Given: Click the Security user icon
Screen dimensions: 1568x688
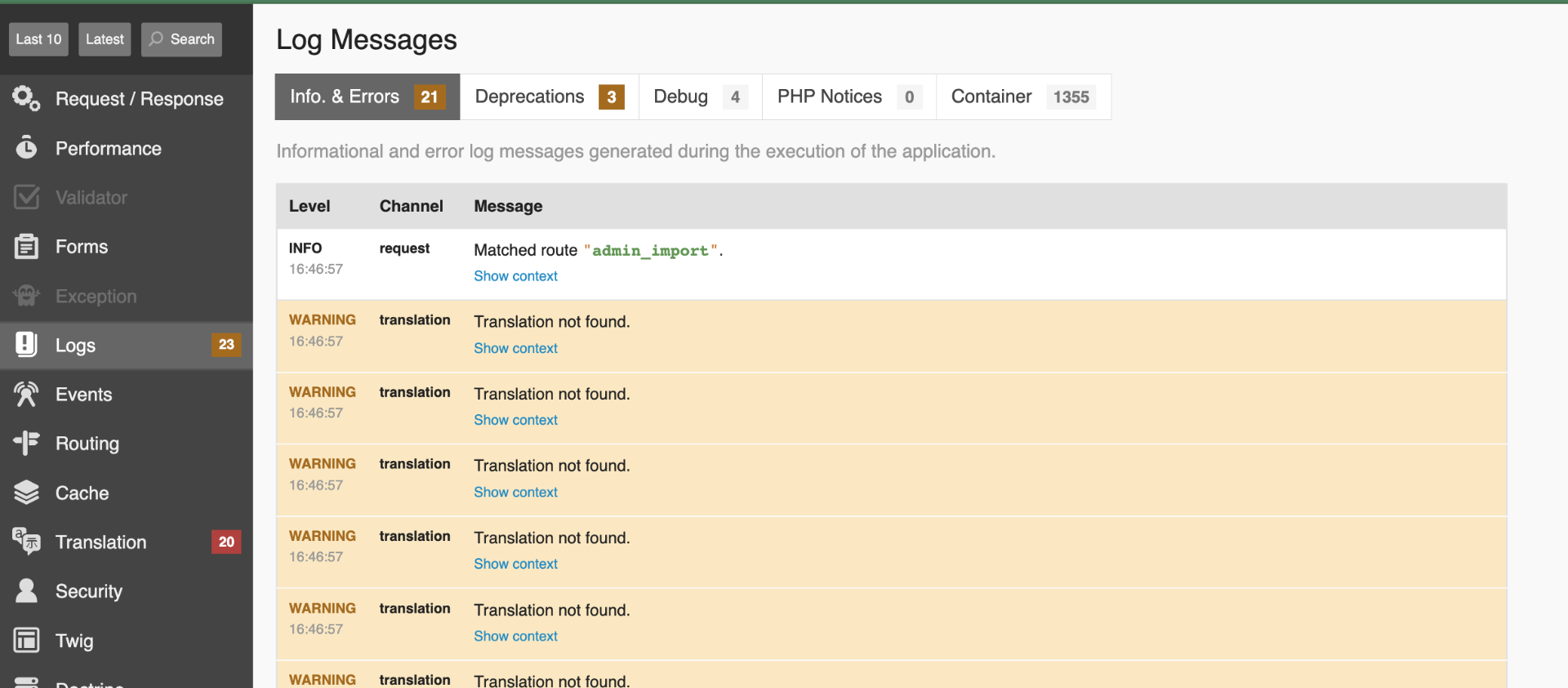Looking at the screenshot, I should (x=26, y=591).
